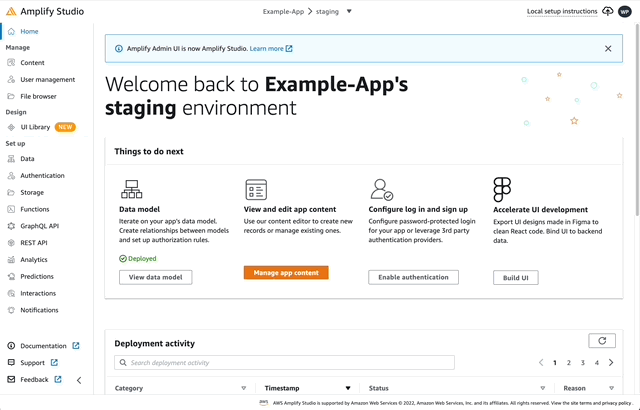The image size is (640, 410).
Task: Click the Authentication icon in sidebar
Action: click(x=11, y=175)
